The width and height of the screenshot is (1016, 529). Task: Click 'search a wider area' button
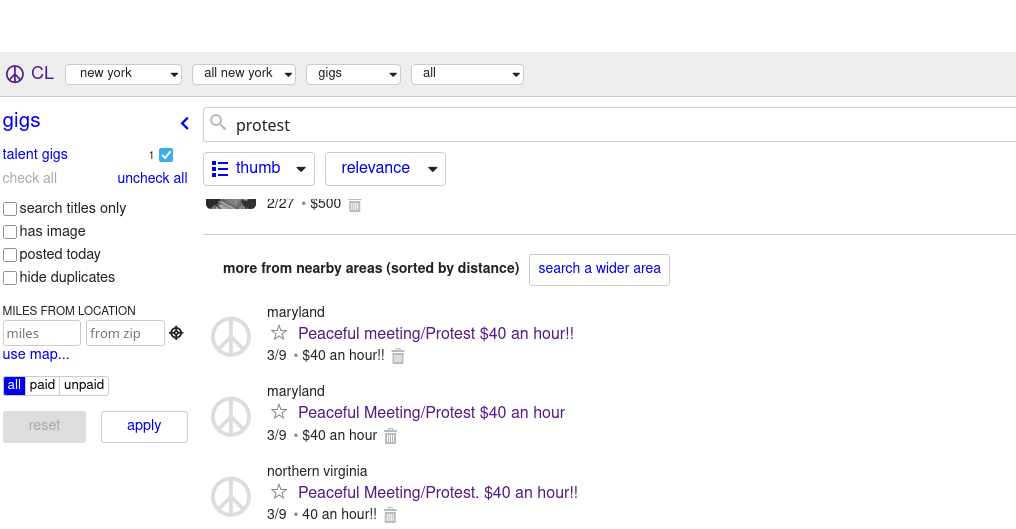[x=599, y=269]
